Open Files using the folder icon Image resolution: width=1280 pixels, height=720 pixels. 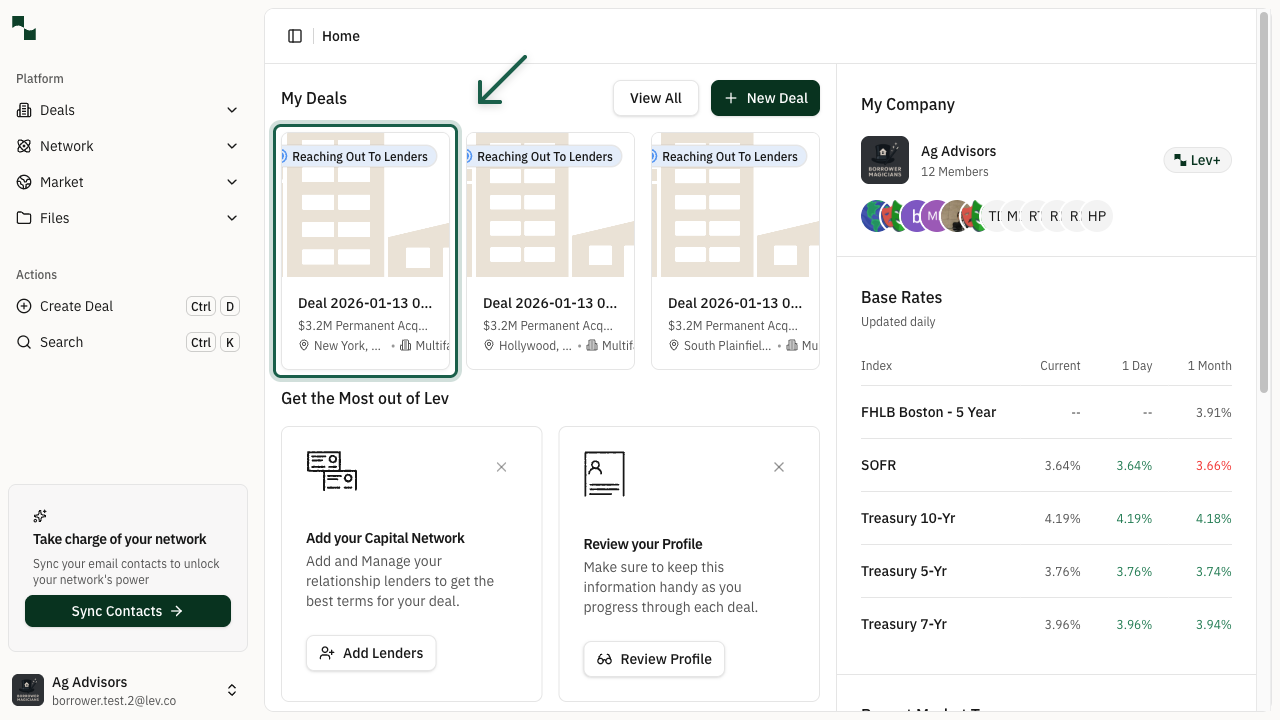coord(23,218)
